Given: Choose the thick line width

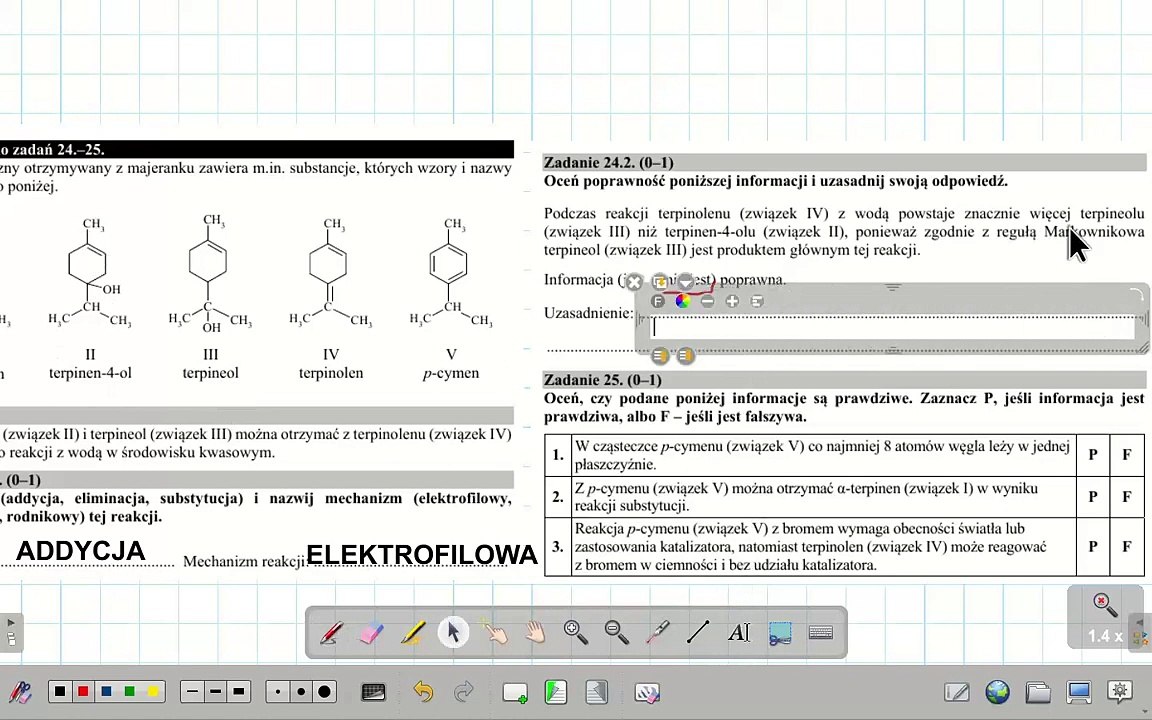Looking at the screenshot, I should coord(239,692).
